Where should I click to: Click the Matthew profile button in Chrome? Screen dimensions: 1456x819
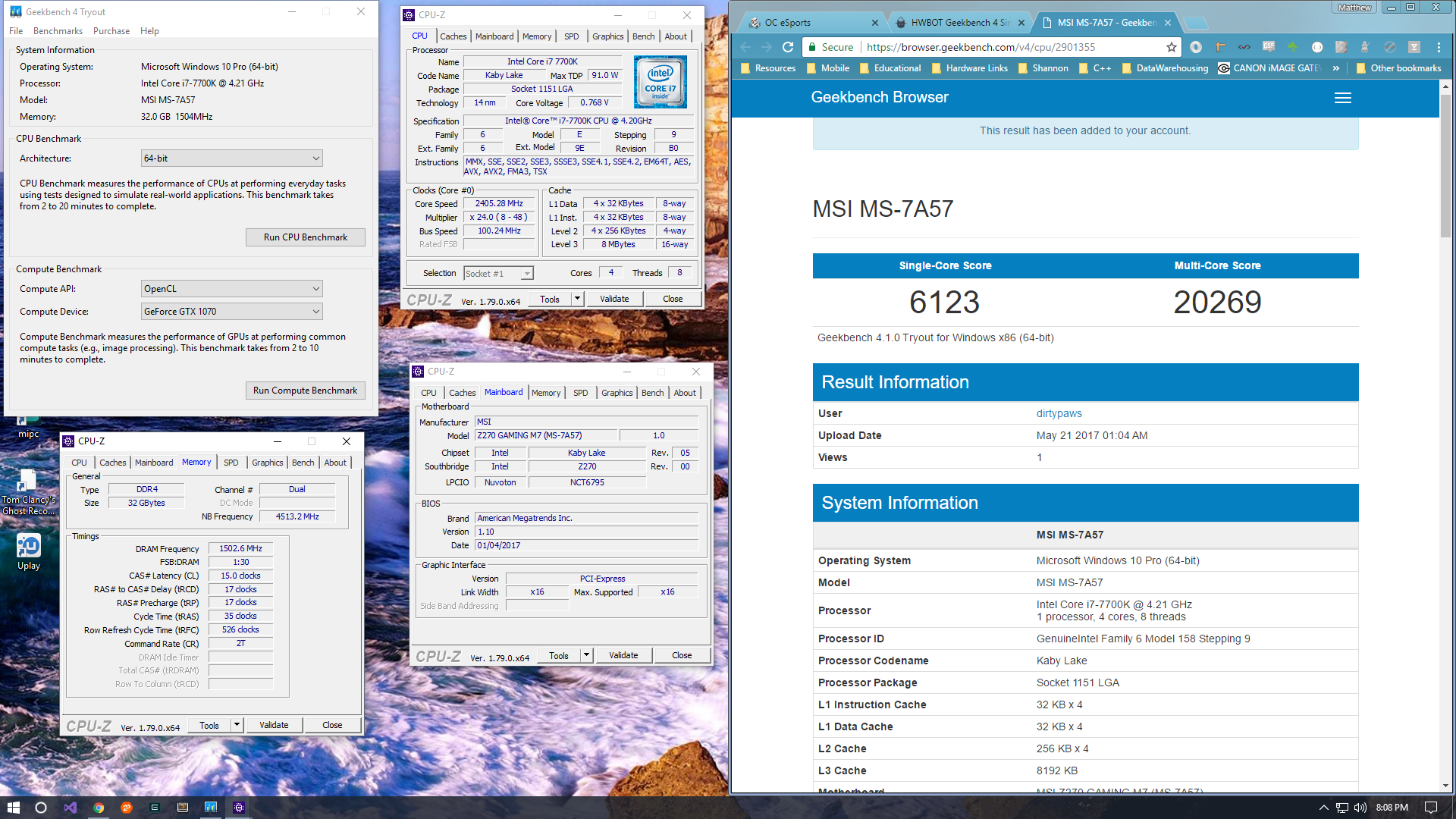pos(1354,8)
